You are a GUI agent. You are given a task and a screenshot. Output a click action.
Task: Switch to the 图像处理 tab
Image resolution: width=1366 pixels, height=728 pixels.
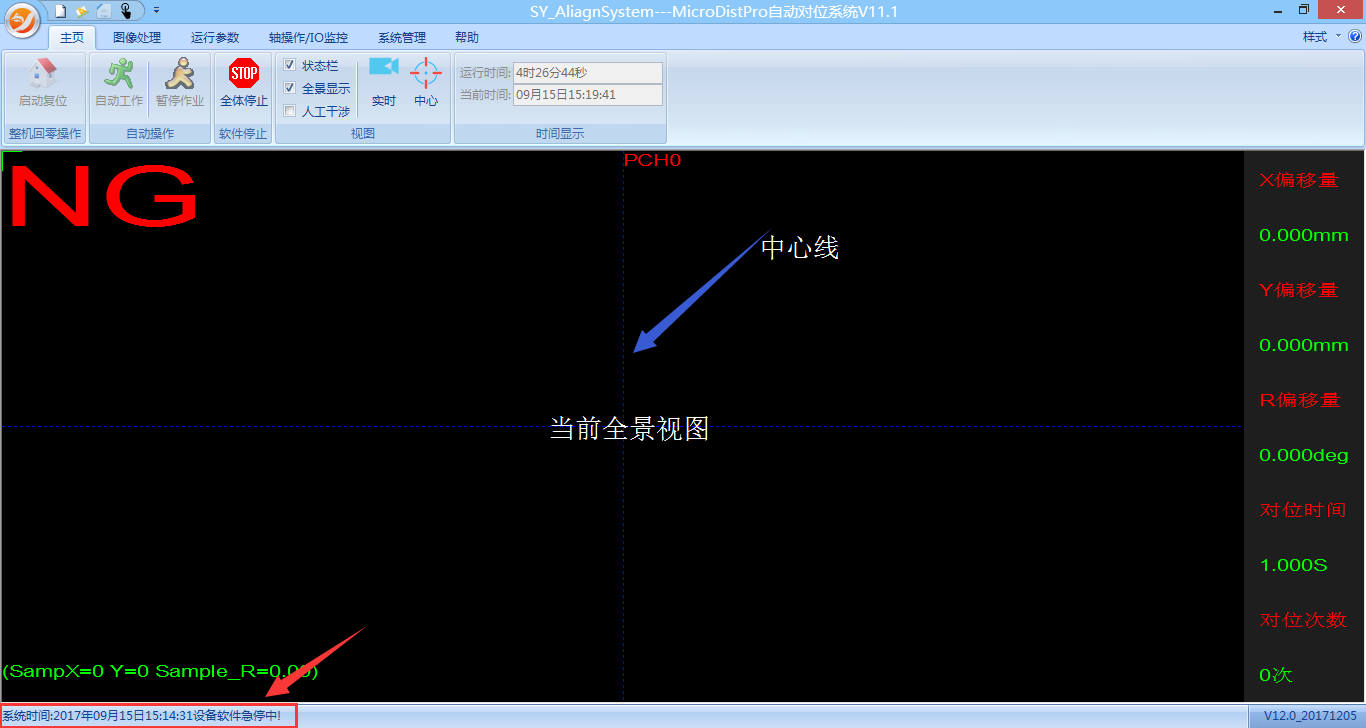[137, 38]
